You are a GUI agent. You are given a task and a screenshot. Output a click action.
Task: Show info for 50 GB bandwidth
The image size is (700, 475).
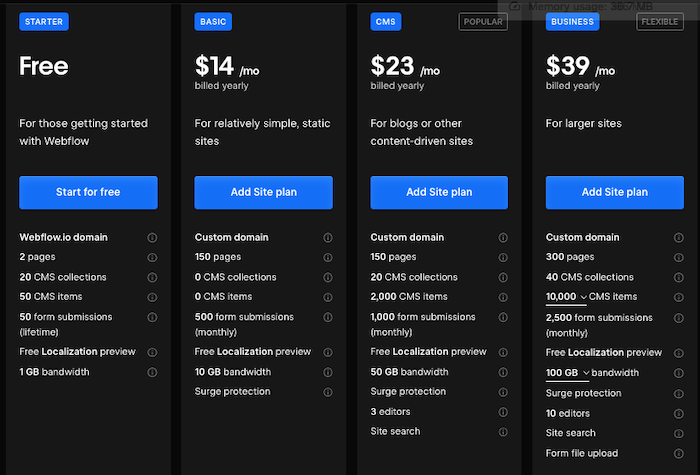tap(503, 372)
